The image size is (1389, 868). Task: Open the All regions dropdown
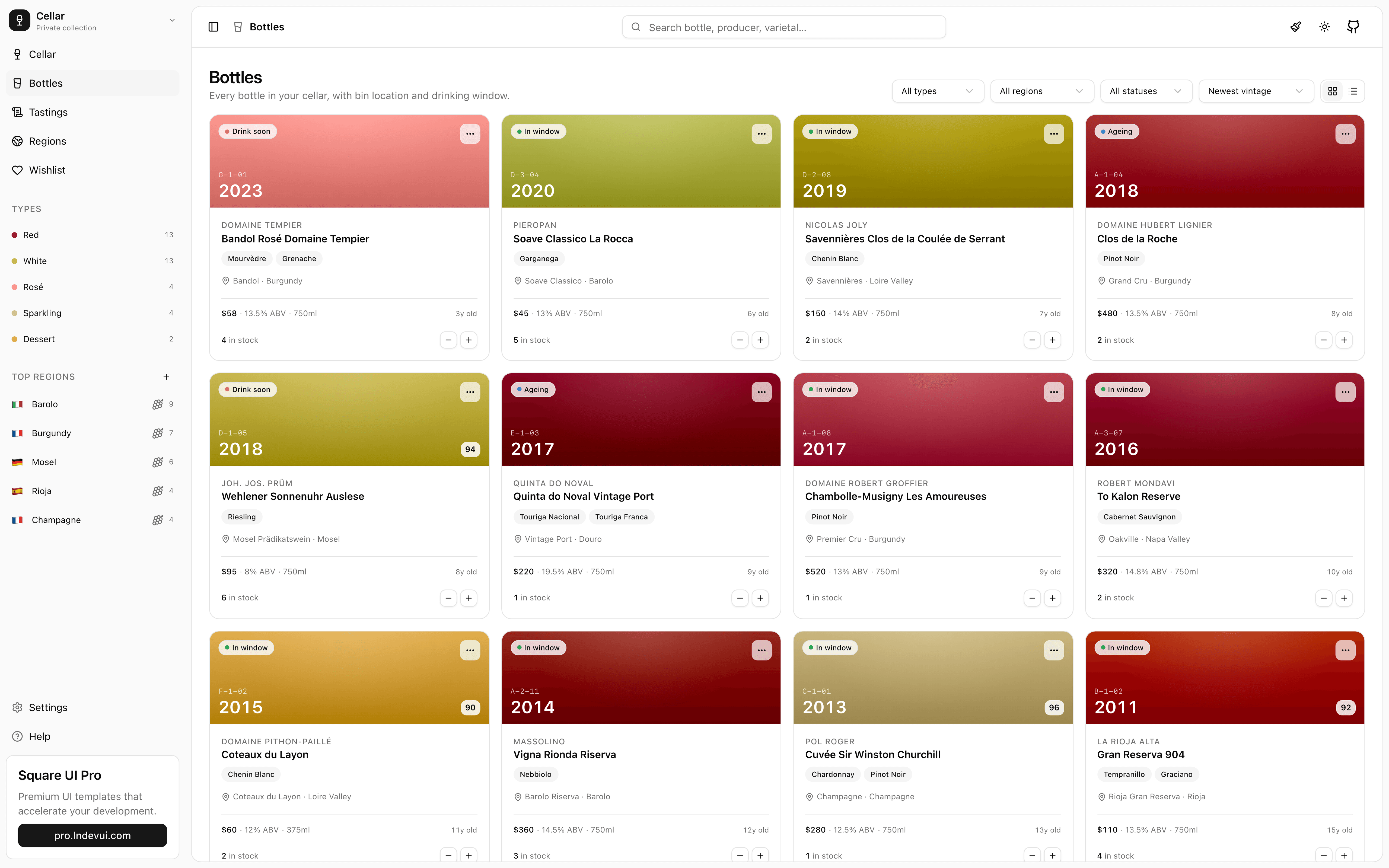click(x=1042, y=91)
